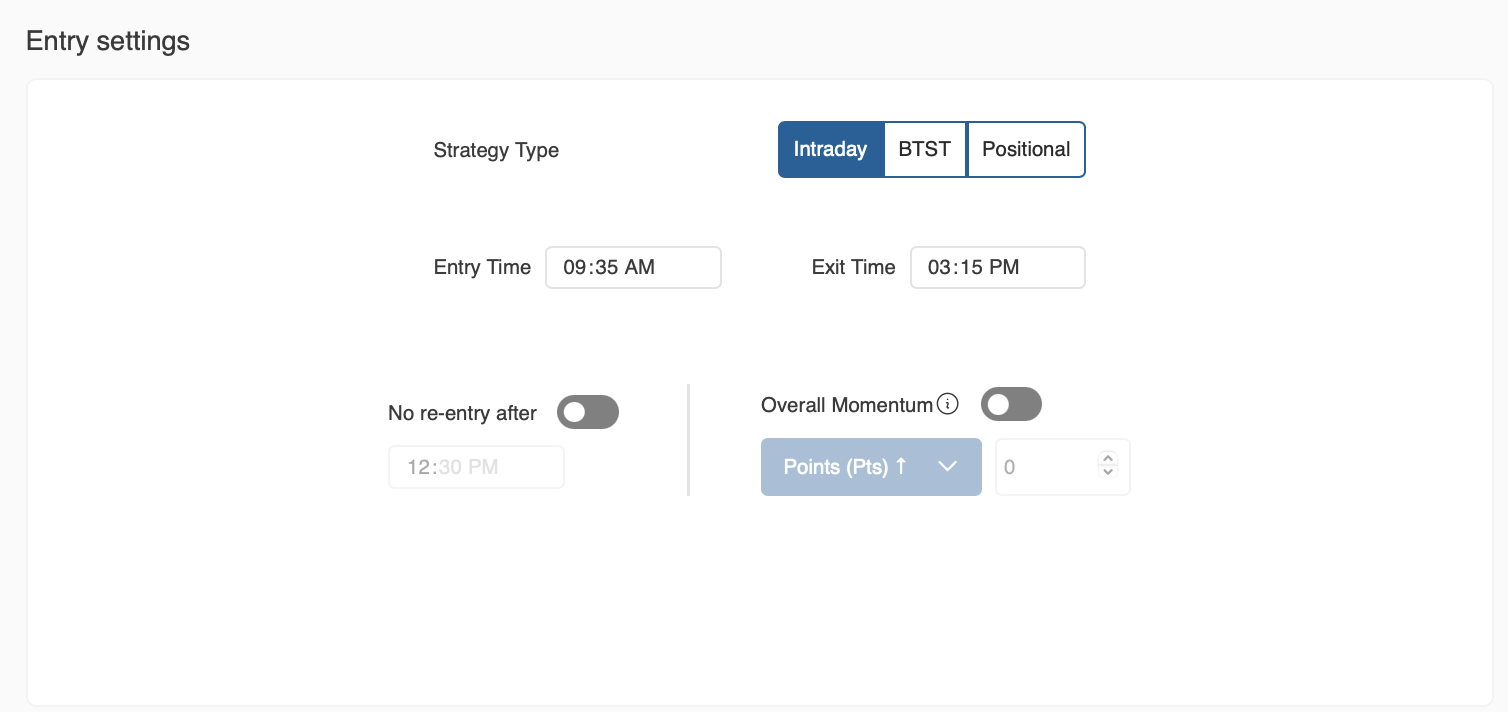Image resolution: width=1508 pixels, height=712 pixels.
Task: Focus the momentum value number input
Action: coord(1045,467)
